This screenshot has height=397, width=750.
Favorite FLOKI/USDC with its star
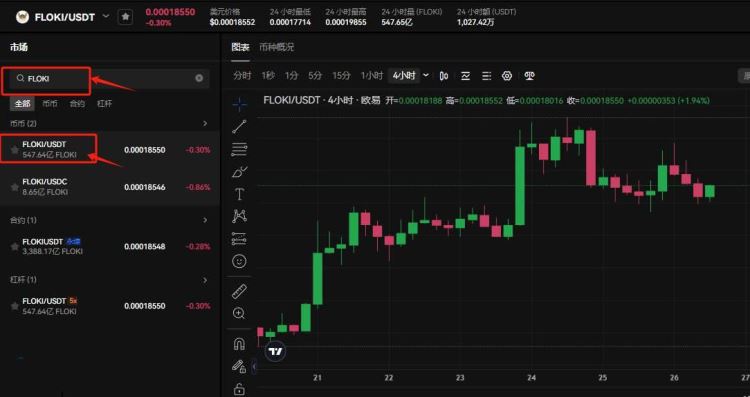click(15, 187)
